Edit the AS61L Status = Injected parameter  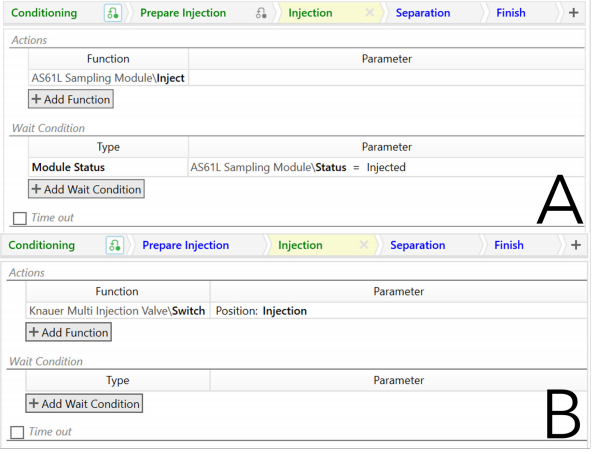[387, 167]
